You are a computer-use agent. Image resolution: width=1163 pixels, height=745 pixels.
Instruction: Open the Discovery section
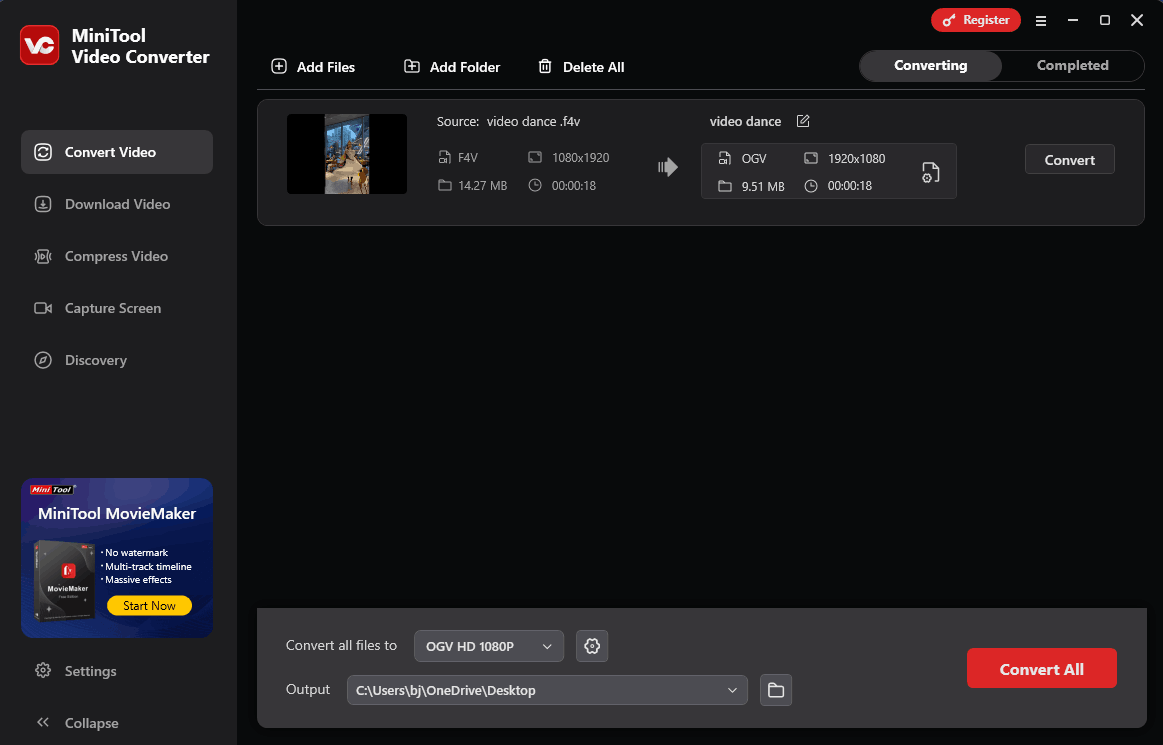[116, 360]
